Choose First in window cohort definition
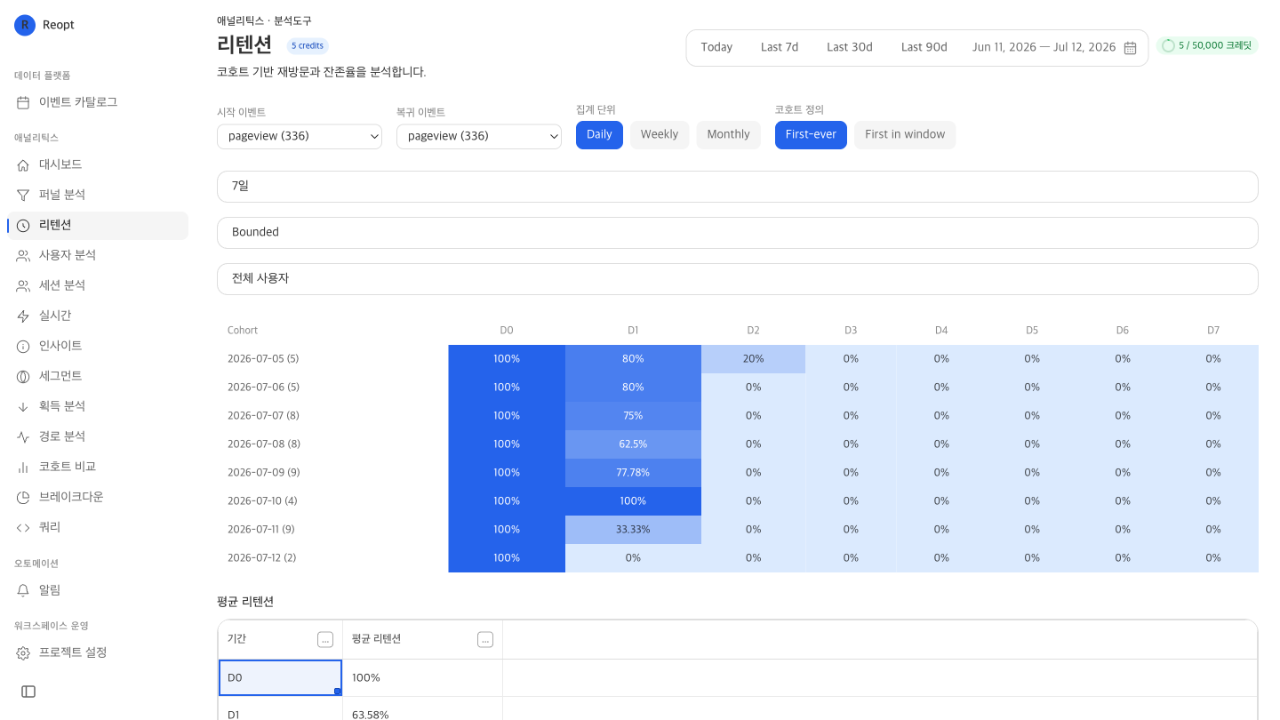 click(905, 135)
